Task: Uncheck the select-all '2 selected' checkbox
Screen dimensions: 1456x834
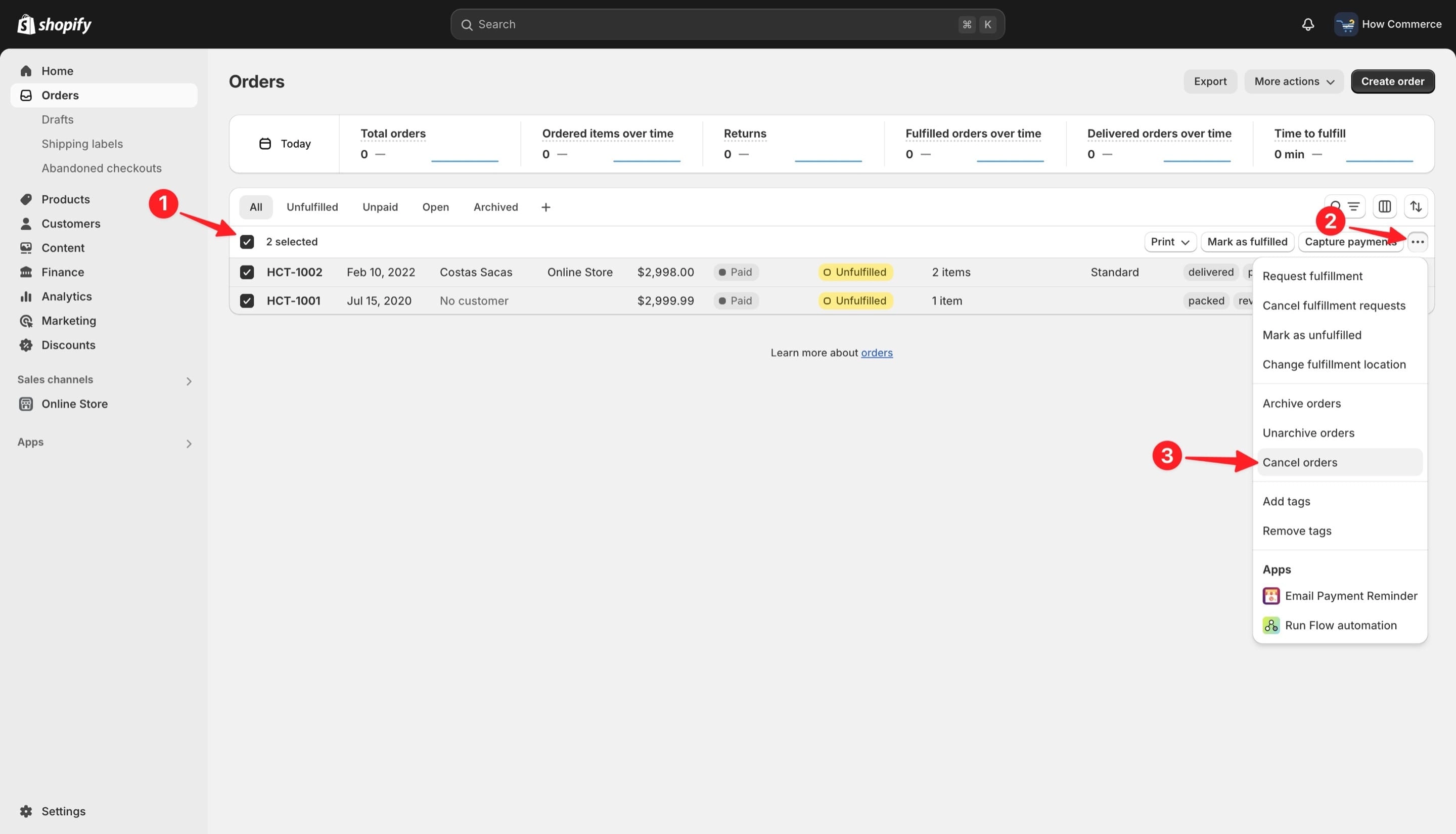Action: pyautogui.click(x=247, y=242)
